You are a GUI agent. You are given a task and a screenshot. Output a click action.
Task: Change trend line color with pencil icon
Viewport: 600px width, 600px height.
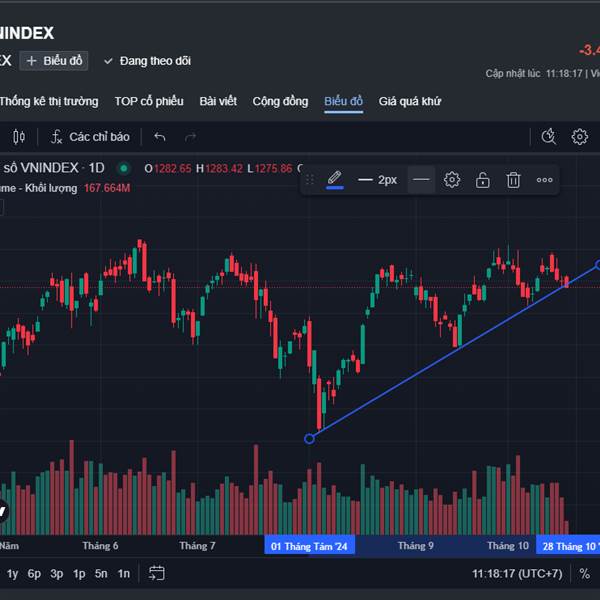(x=335, y=179)
